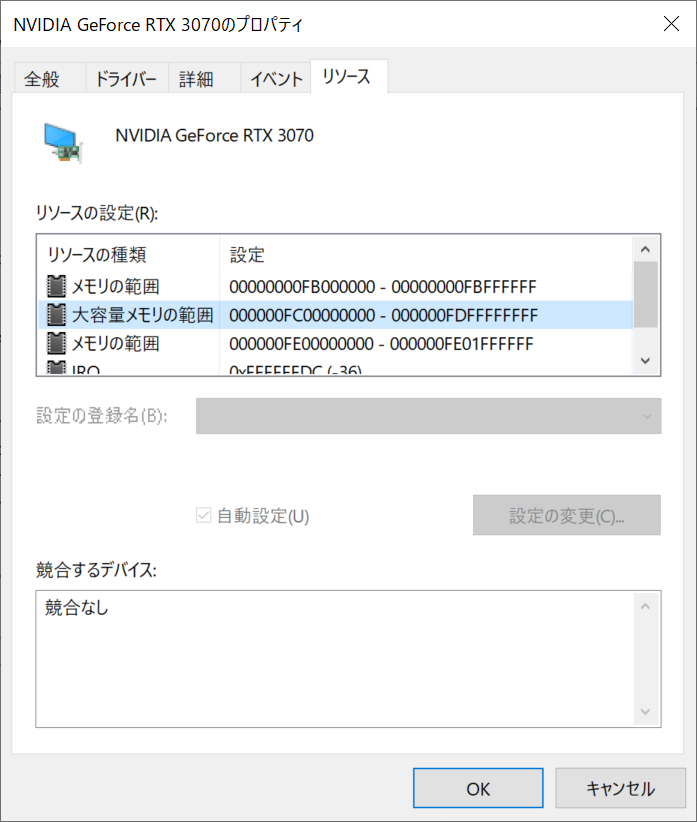Click the memory chip icon for FB000000 row

[x=57, y=286]
